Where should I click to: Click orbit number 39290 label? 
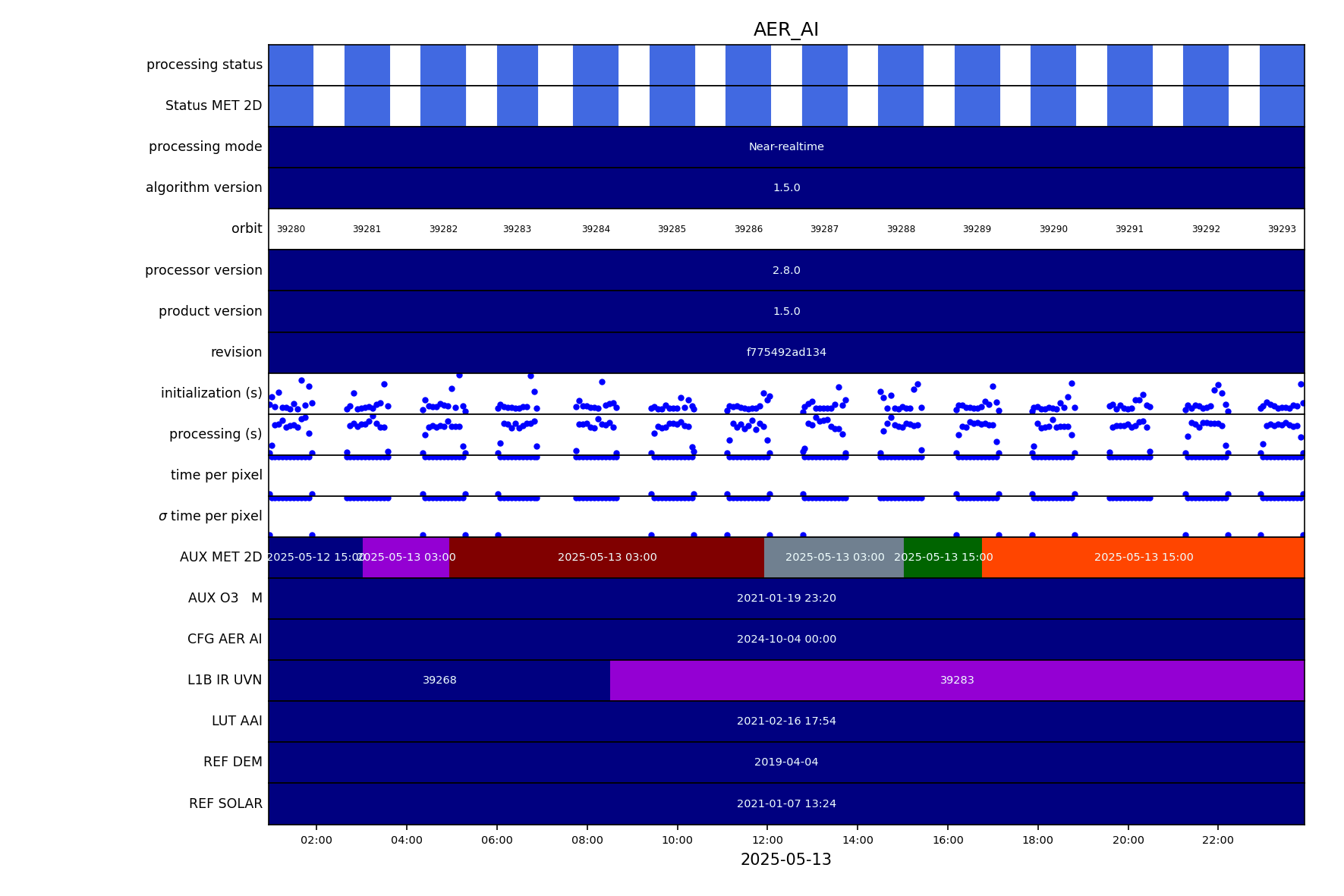click(1053, 229)
